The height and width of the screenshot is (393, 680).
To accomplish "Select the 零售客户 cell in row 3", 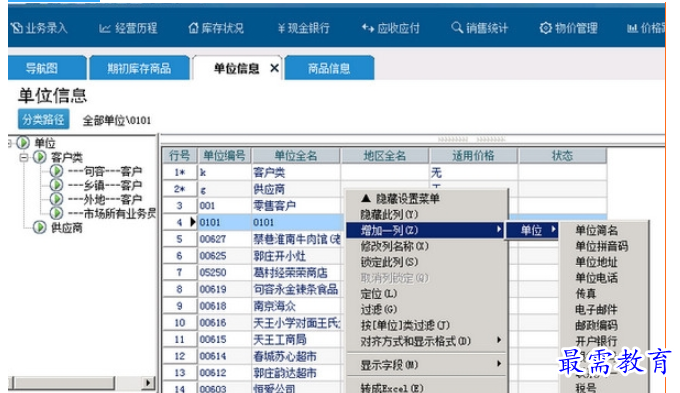I will (x=296, y=206).
